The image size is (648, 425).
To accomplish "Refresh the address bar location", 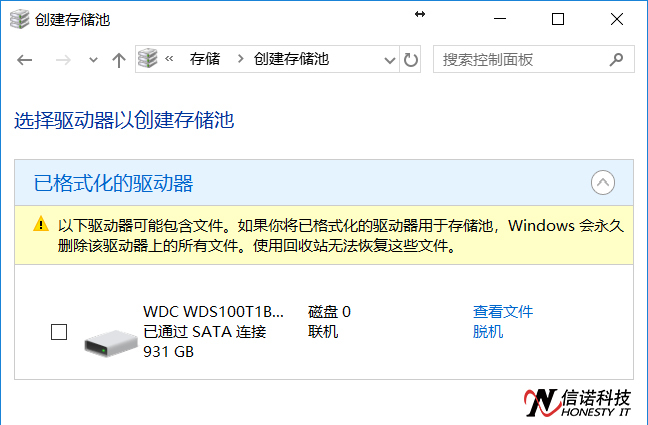I will tap(411, 60).
